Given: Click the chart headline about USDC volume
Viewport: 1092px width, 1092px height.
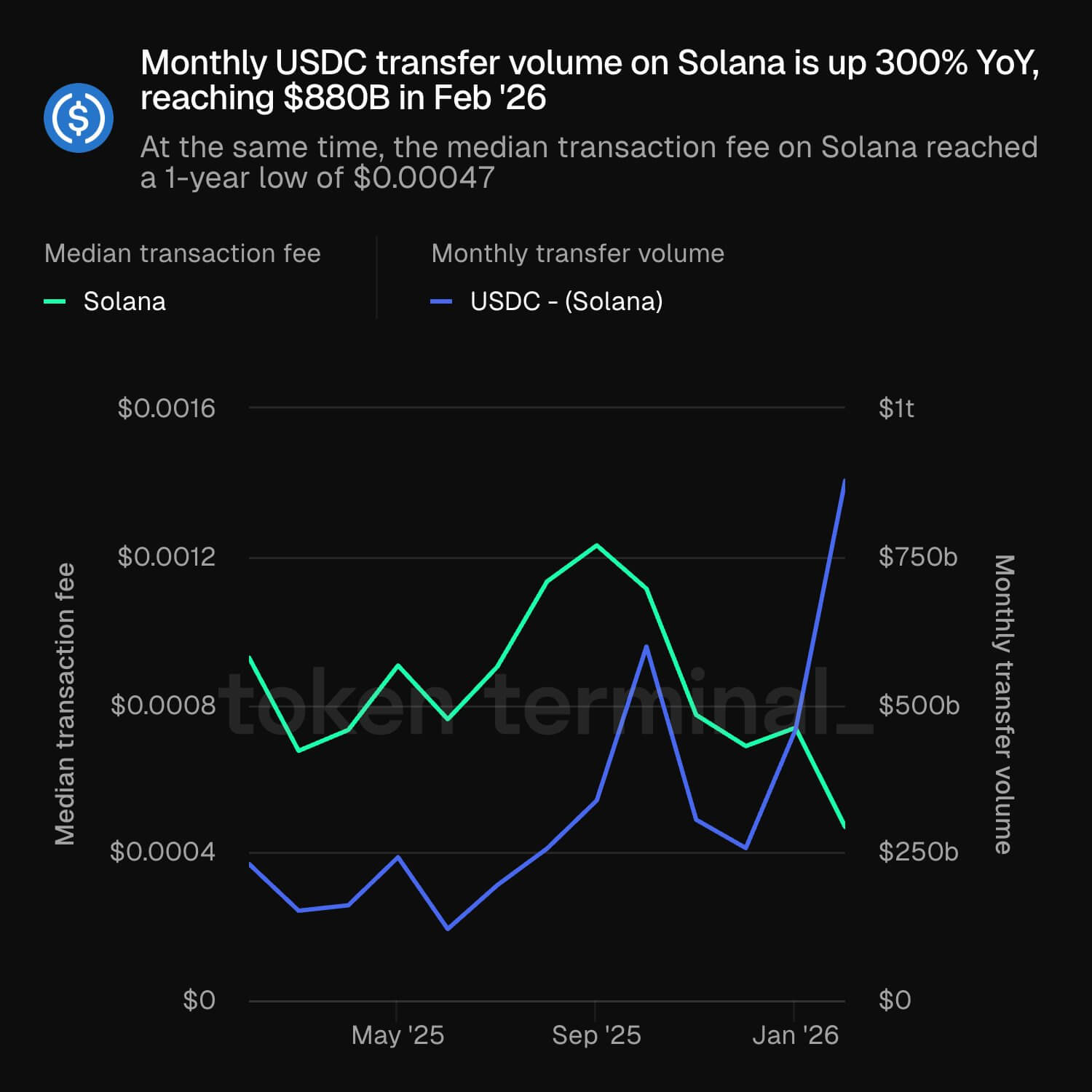Looking at the screenshot, I should [590, 80].
